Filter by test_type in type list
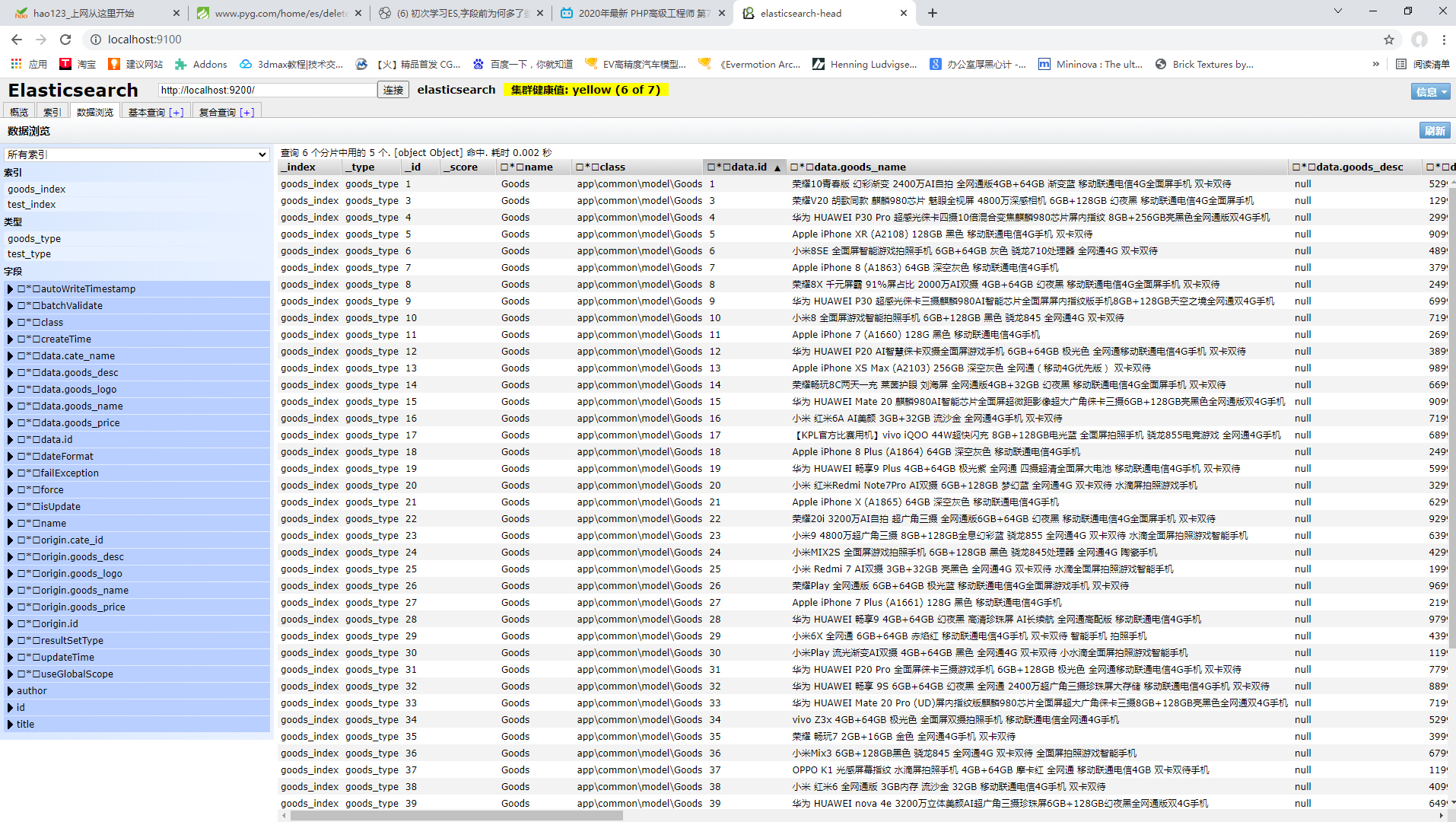Screen dimensions: 1456x822 30,253
